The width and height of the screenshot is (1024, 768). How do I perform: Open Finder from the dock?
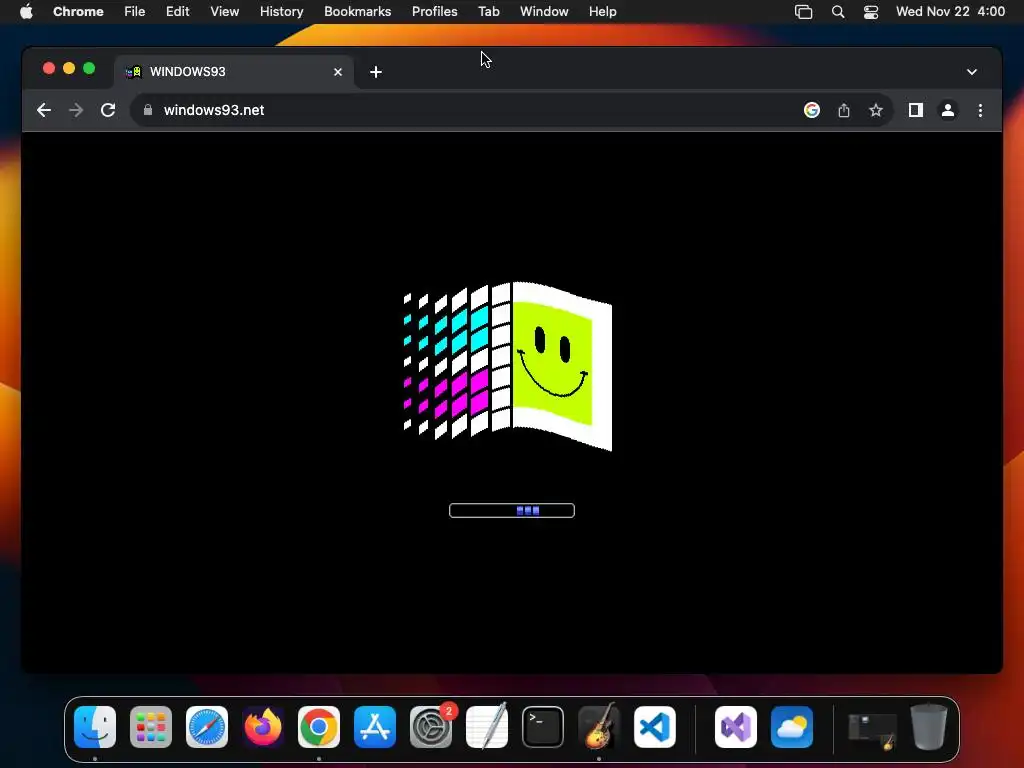tap(95, 727)
